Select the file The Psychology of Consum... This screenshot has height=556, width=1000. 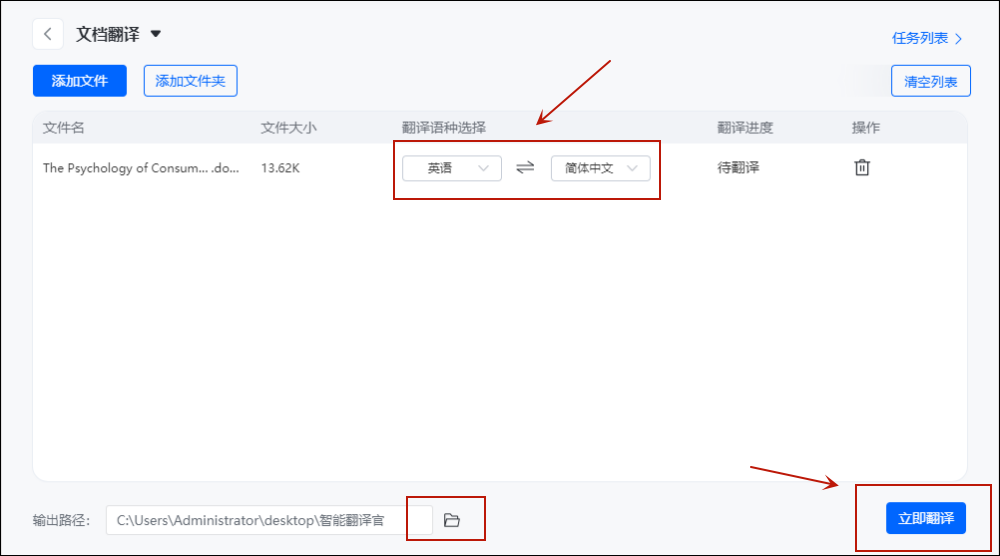click(141, 168)
